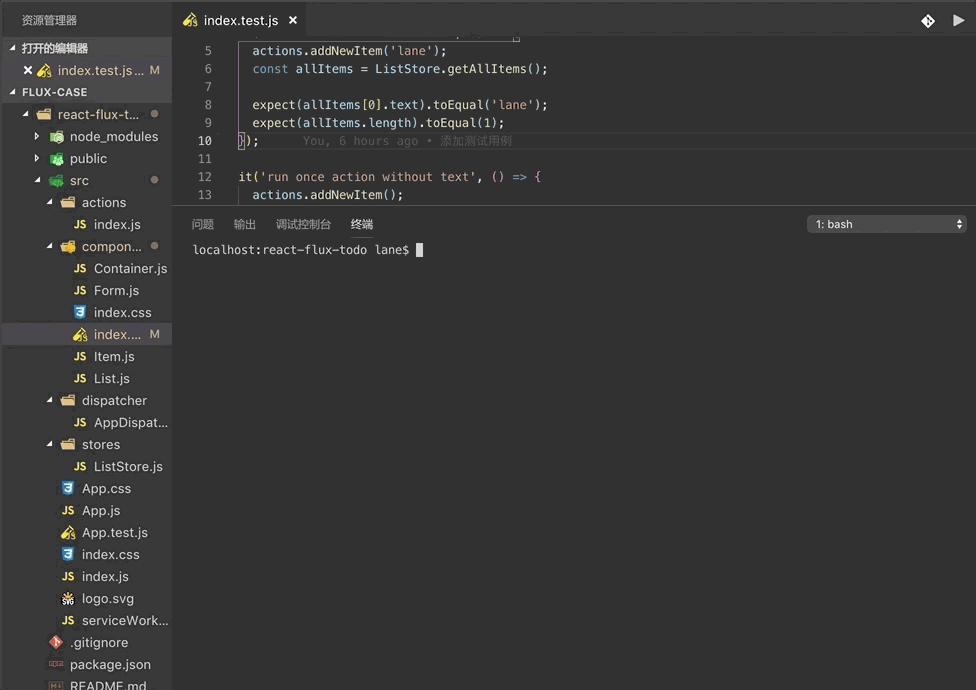Click line number 12 in editor gutter
The image size is (976, 690).
coord(205,177)
